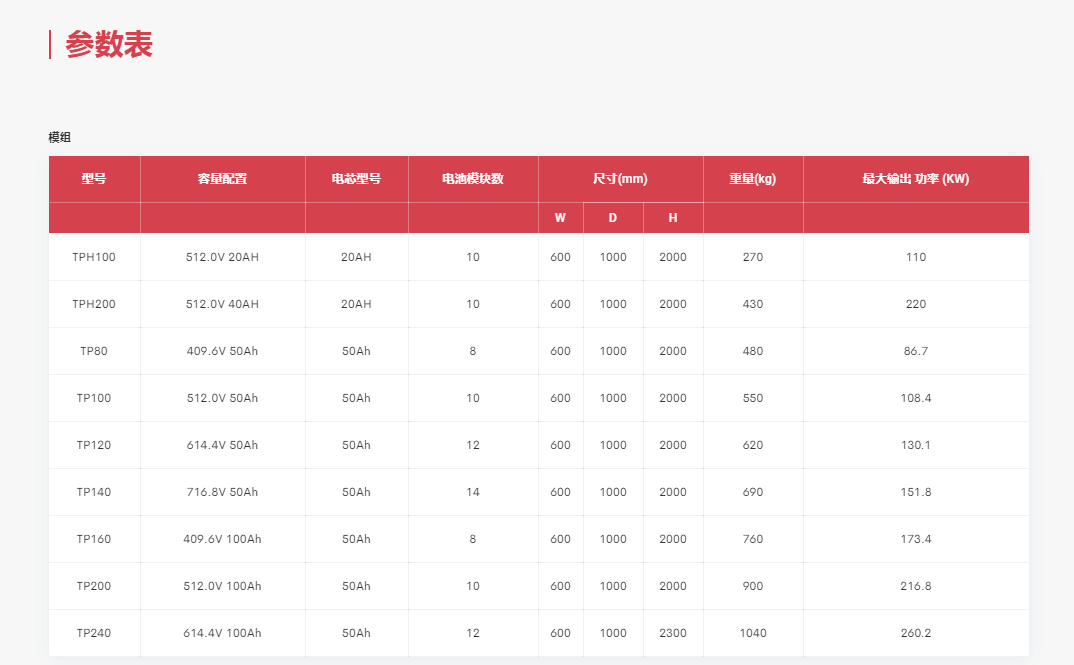Select the TP160 model cell
1074x665 pixels.
[94, 539]
